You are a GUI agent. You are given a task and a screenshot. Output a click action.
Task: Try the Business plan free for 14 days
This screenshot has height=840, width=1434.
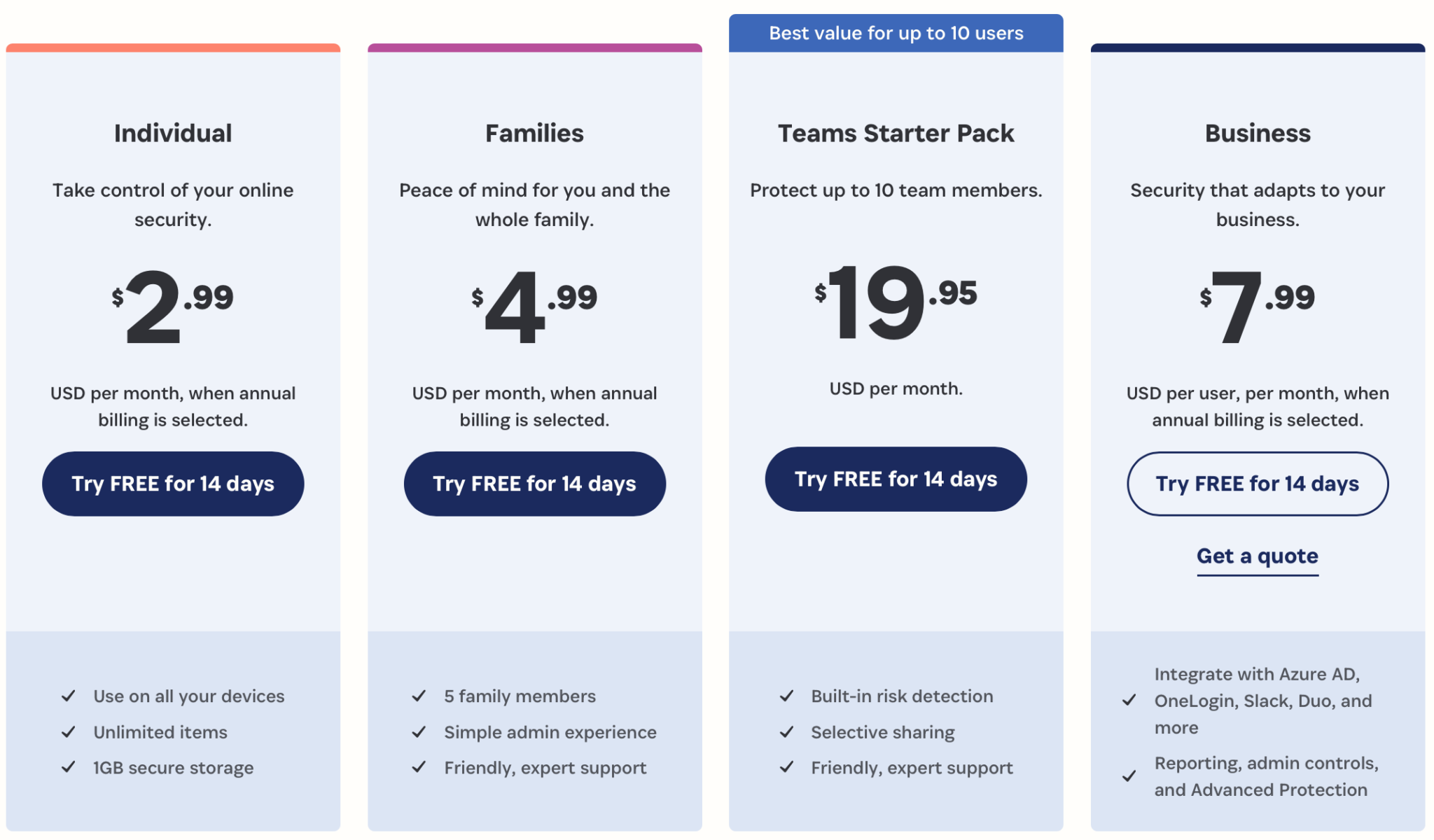[1257, 483]
